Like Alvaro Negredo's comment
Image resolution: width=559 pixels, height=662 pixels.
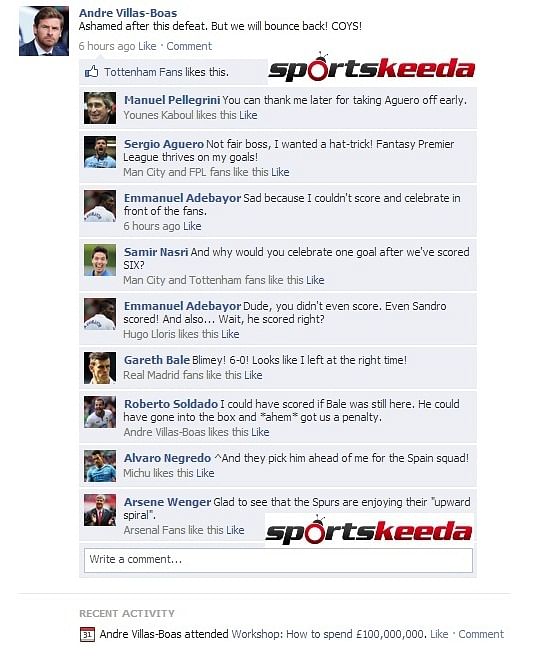[x=205, y=473]
